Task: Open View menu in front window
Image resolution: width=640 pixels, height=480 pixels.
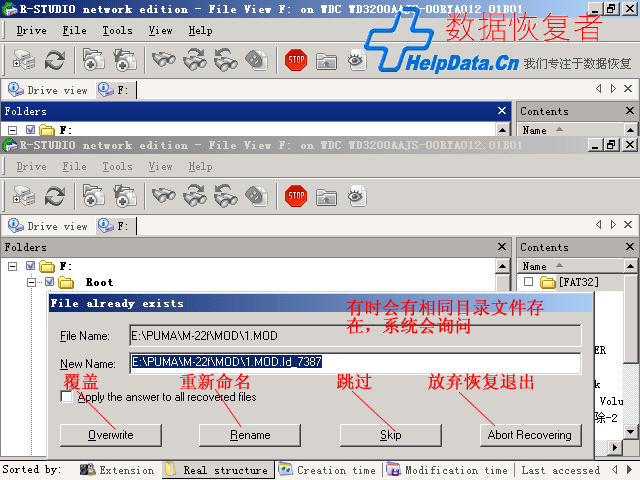Action: (x=160, y=167)
